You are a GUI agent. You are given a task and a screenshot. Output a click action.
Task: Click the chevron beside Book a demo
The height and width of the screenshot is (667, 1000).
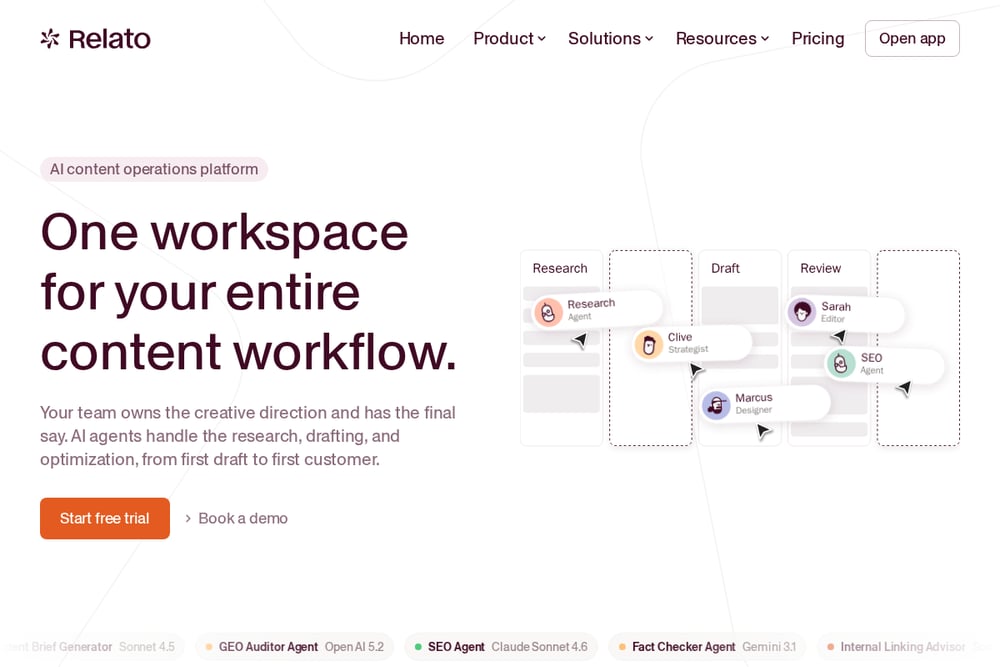click(188, 518)
